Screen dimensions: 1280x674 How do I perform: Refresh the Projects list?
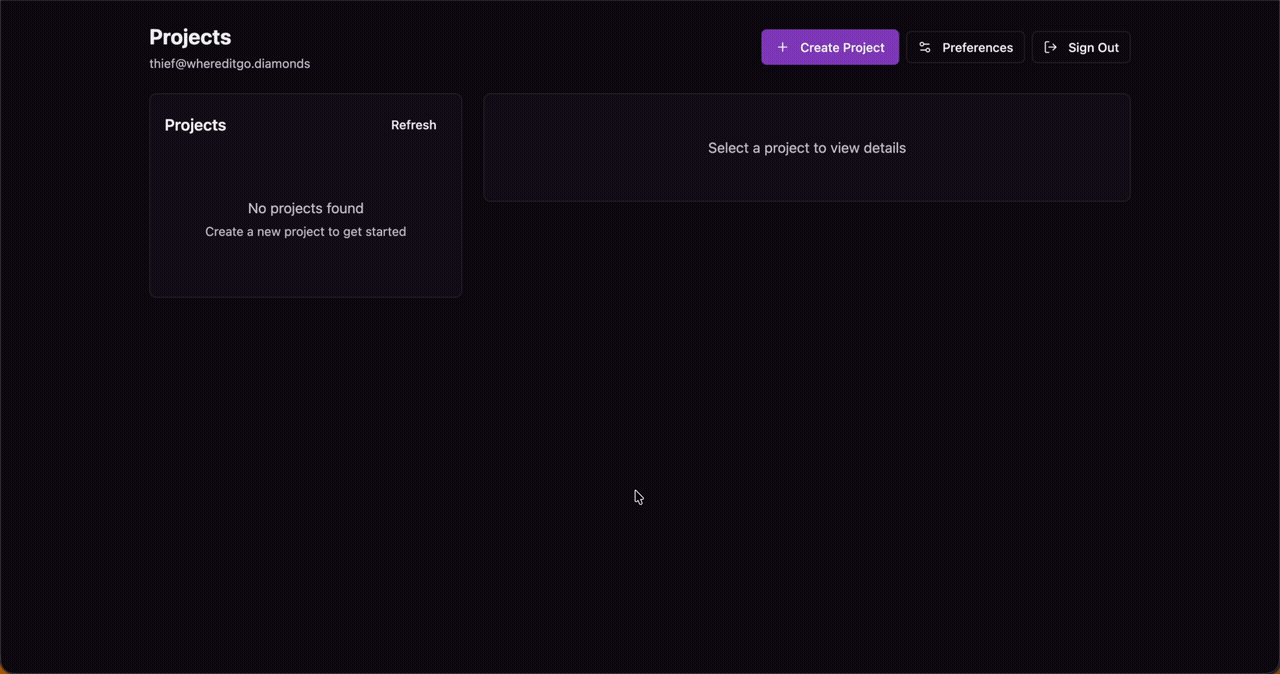(413, 124)
